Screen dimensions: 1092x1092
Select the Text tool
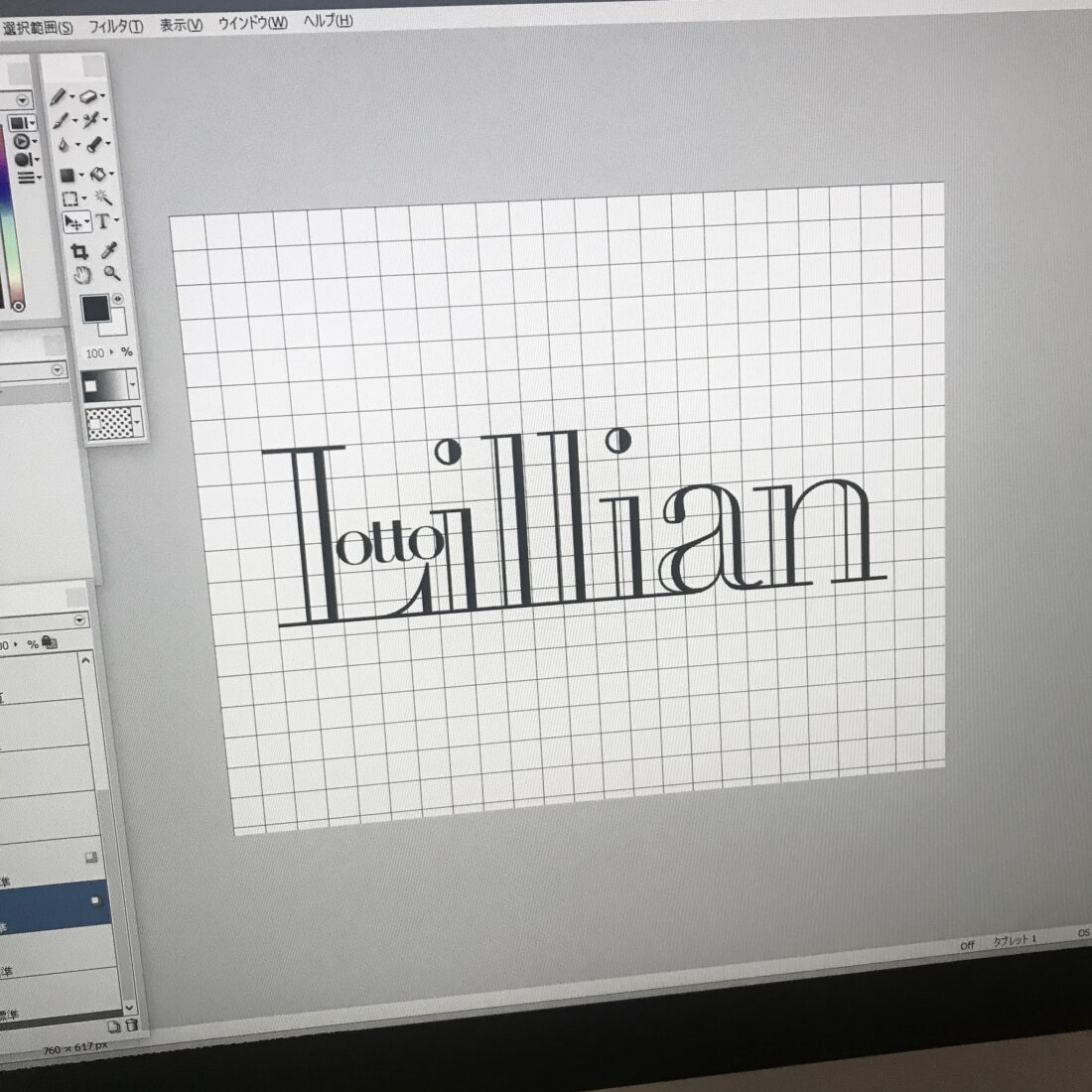click(x=102, y=221)
